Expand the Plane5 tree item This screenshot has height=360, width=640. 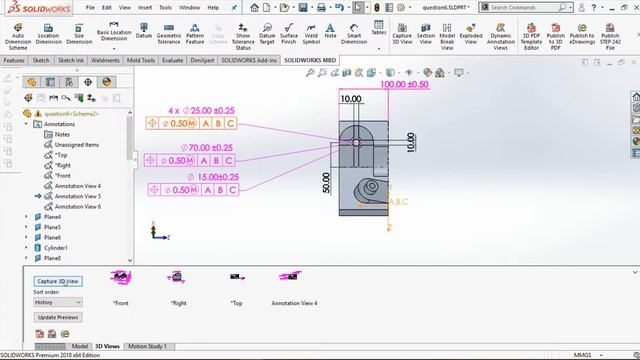(x=26, y=227)
